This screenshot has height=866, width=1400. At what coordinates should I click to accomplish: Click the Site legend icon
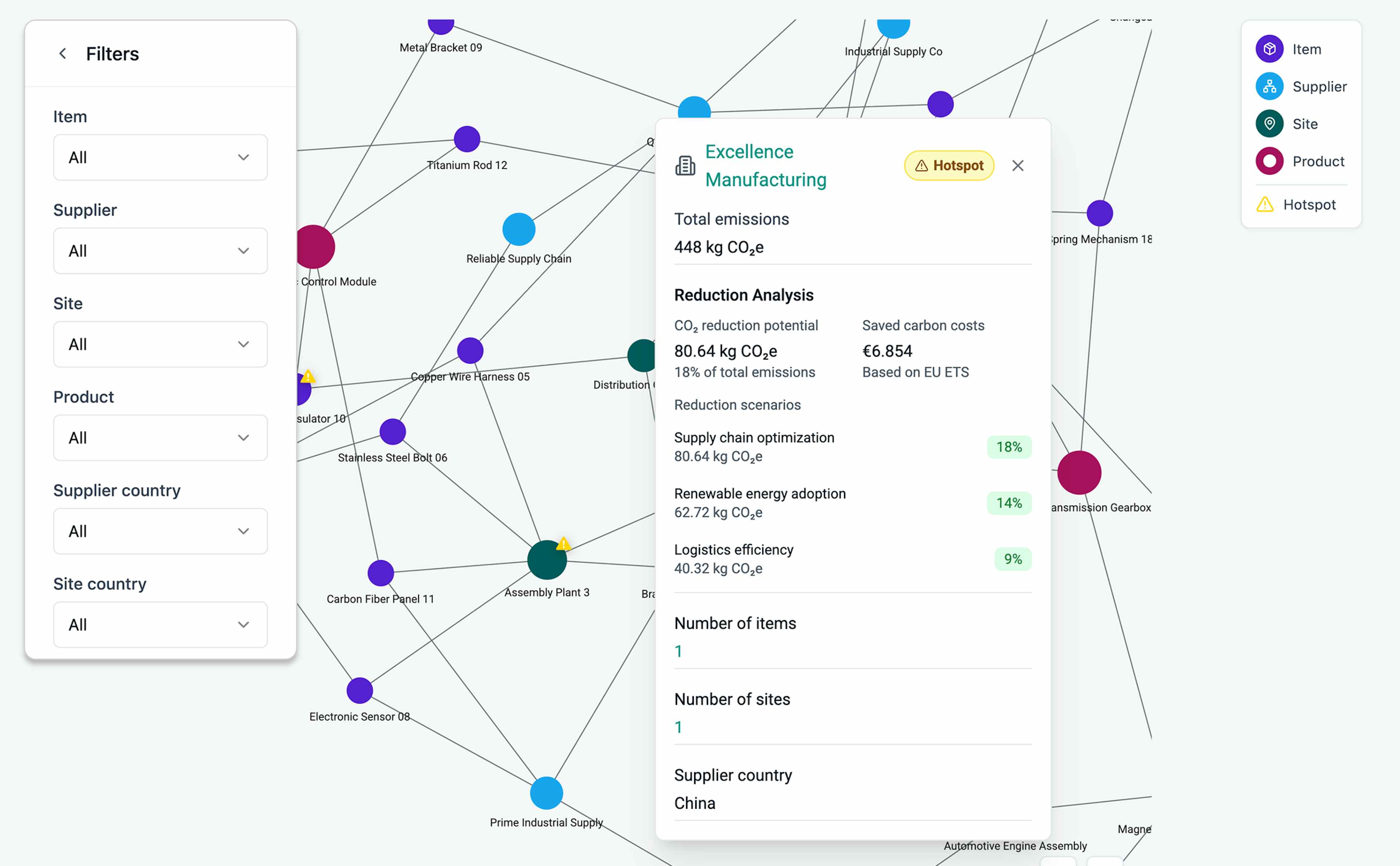(1269, 124)
